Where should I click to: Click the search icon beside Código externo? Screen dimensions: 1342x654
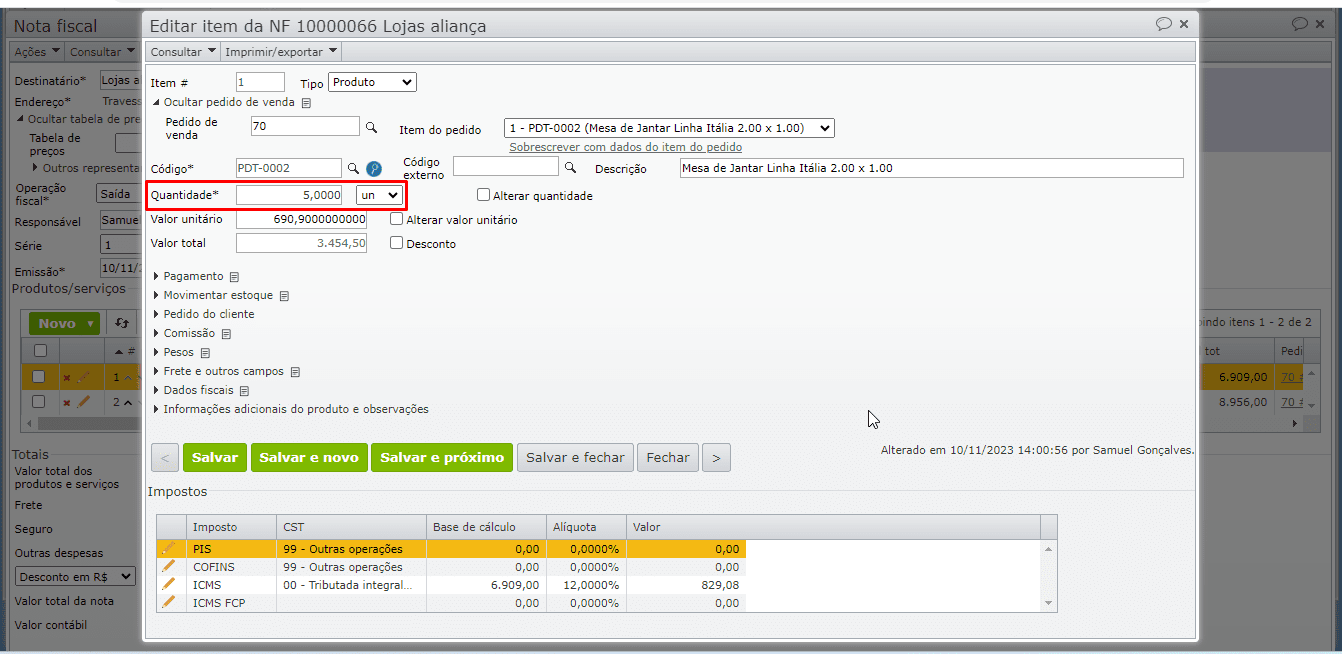click(571, 167)
